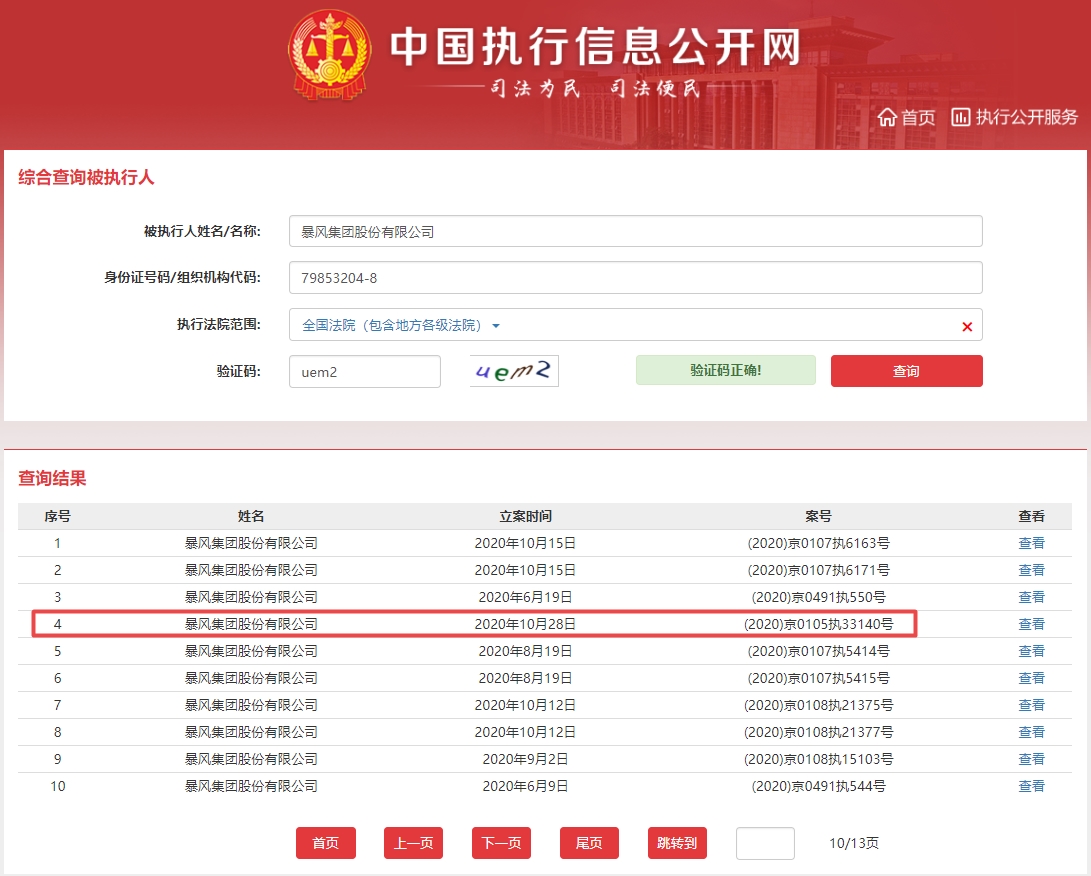This screenshot has width=1091, height=876.
Task: Go to previous page with 上一页
Action: pos(413,843)
